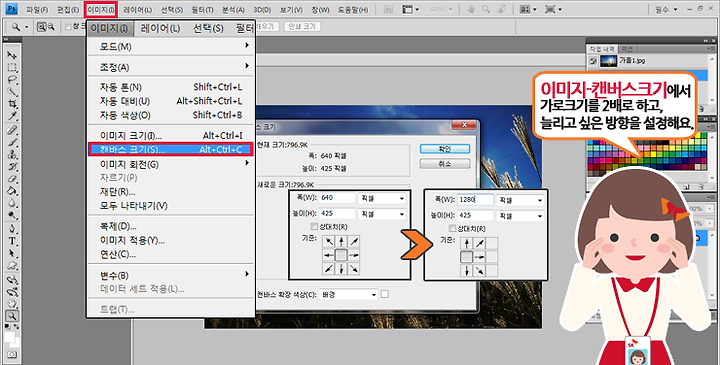This screenshot has height=365, width=720.
Task: Expand the 이미지 회전(G) submenu
Action: click(170, 164)
